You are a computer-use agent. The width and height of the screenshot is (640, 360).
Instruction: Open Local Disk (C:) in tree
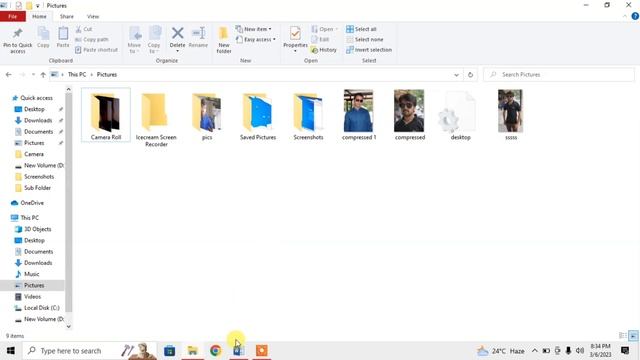[41, 308]
